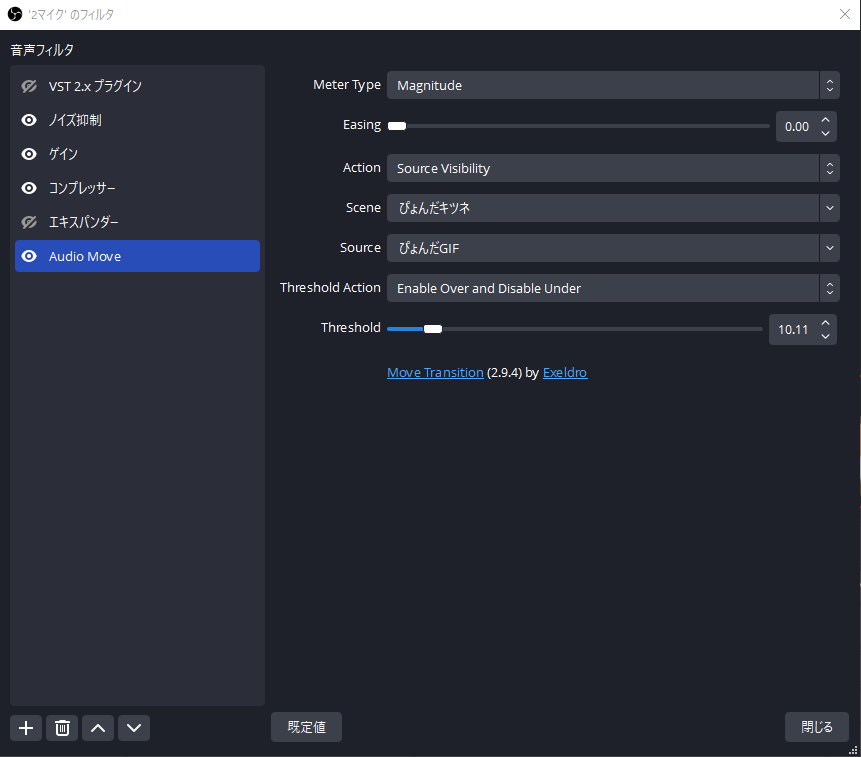Toggle visibility of VST 2.x プラグイン filter
Screen dimensions: 861x757
click(x=29, y=86)
